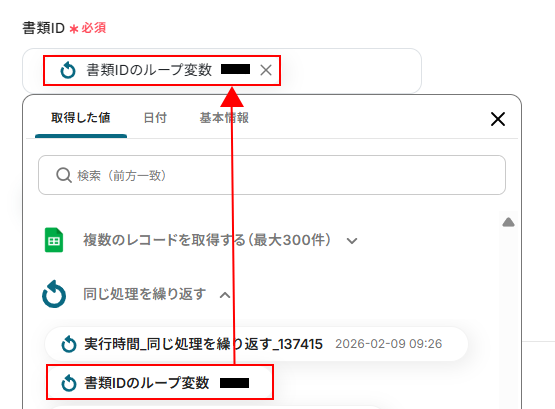The width and height of the screenshot is (555, 409).
Task: Select the 同じ処理を繰り返す section title
Action: coord(144,294)
